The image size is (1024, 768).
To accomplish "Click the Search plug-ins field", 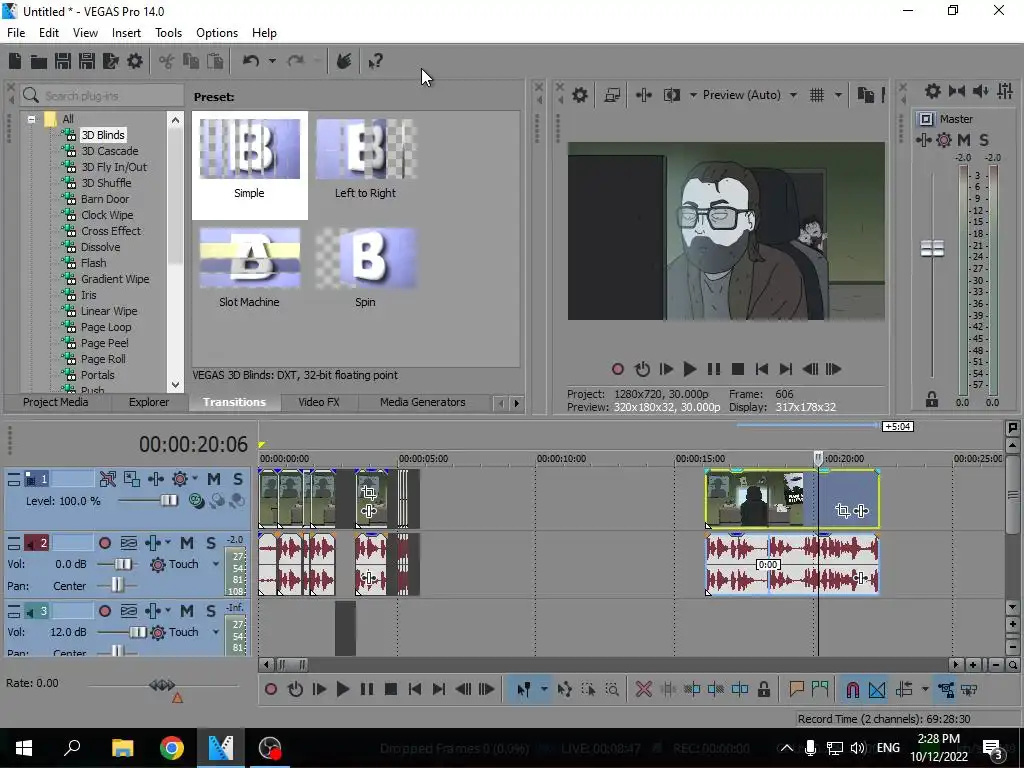I will coord(102,96).
